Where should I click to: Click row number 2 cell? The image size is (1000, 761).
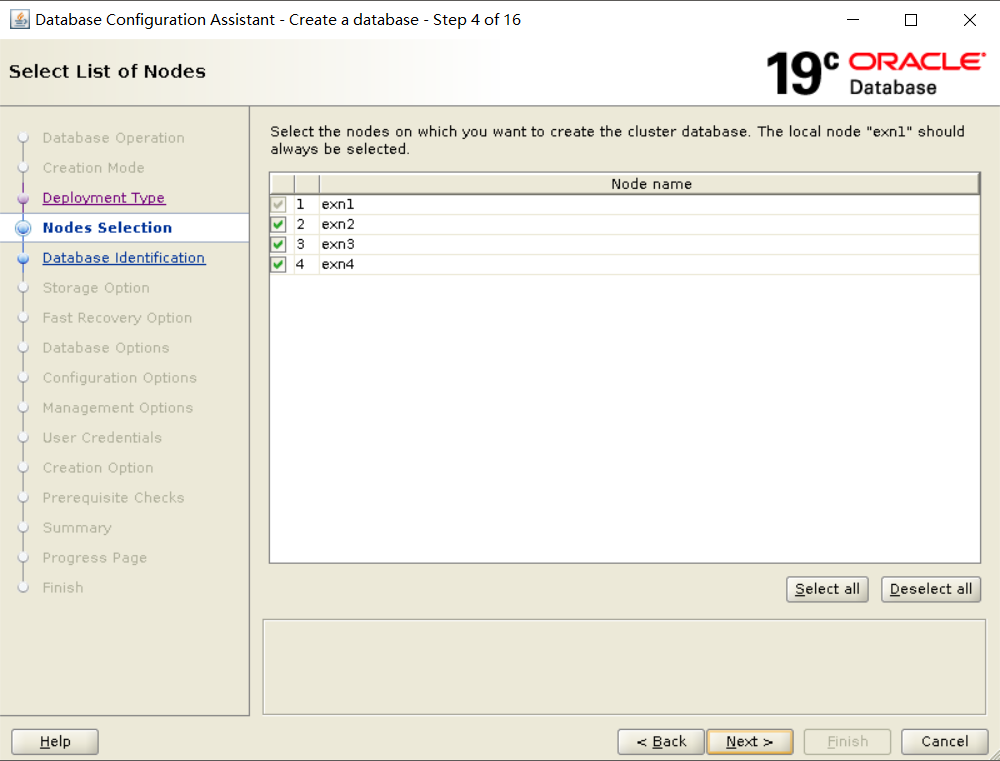[307, 225]
